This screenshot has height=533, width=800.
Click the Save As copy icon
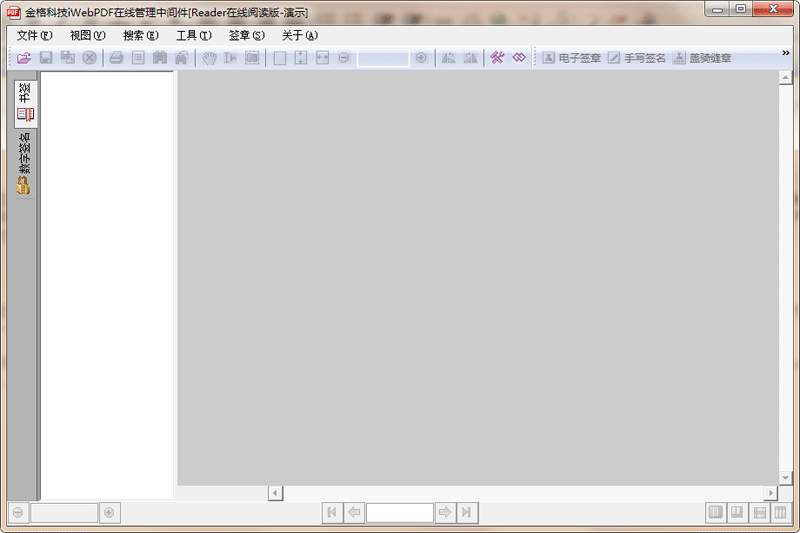tap(67, 58)
